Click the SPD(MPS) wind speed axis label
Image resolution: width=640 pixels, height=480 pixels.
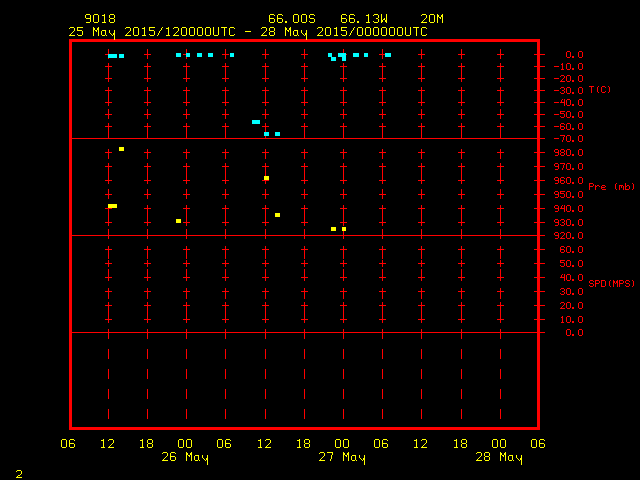click(611, 284)
